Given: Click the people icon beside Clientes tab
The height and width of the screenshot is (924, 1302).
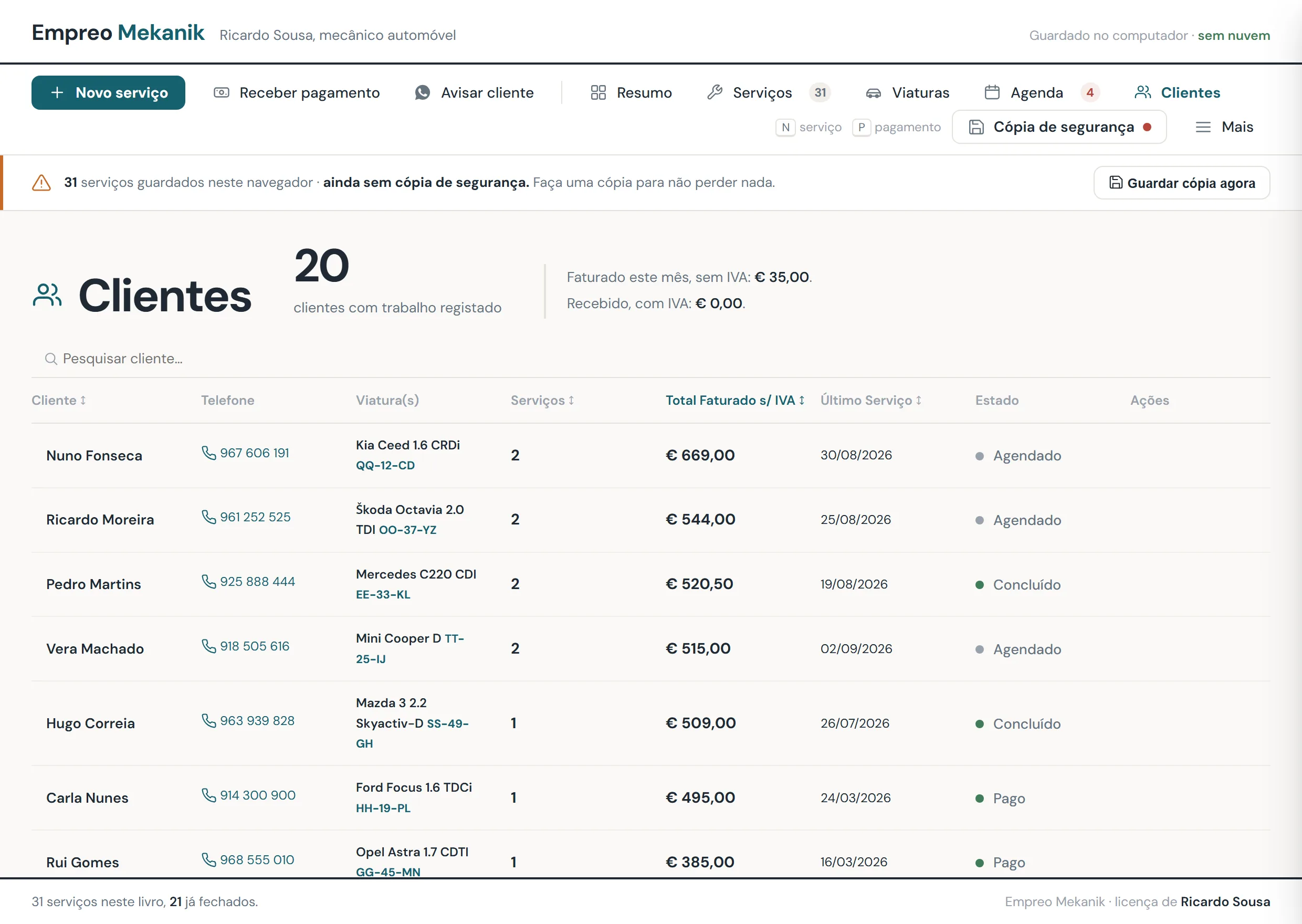Looking at the screenshot, I should (1142, 93).
